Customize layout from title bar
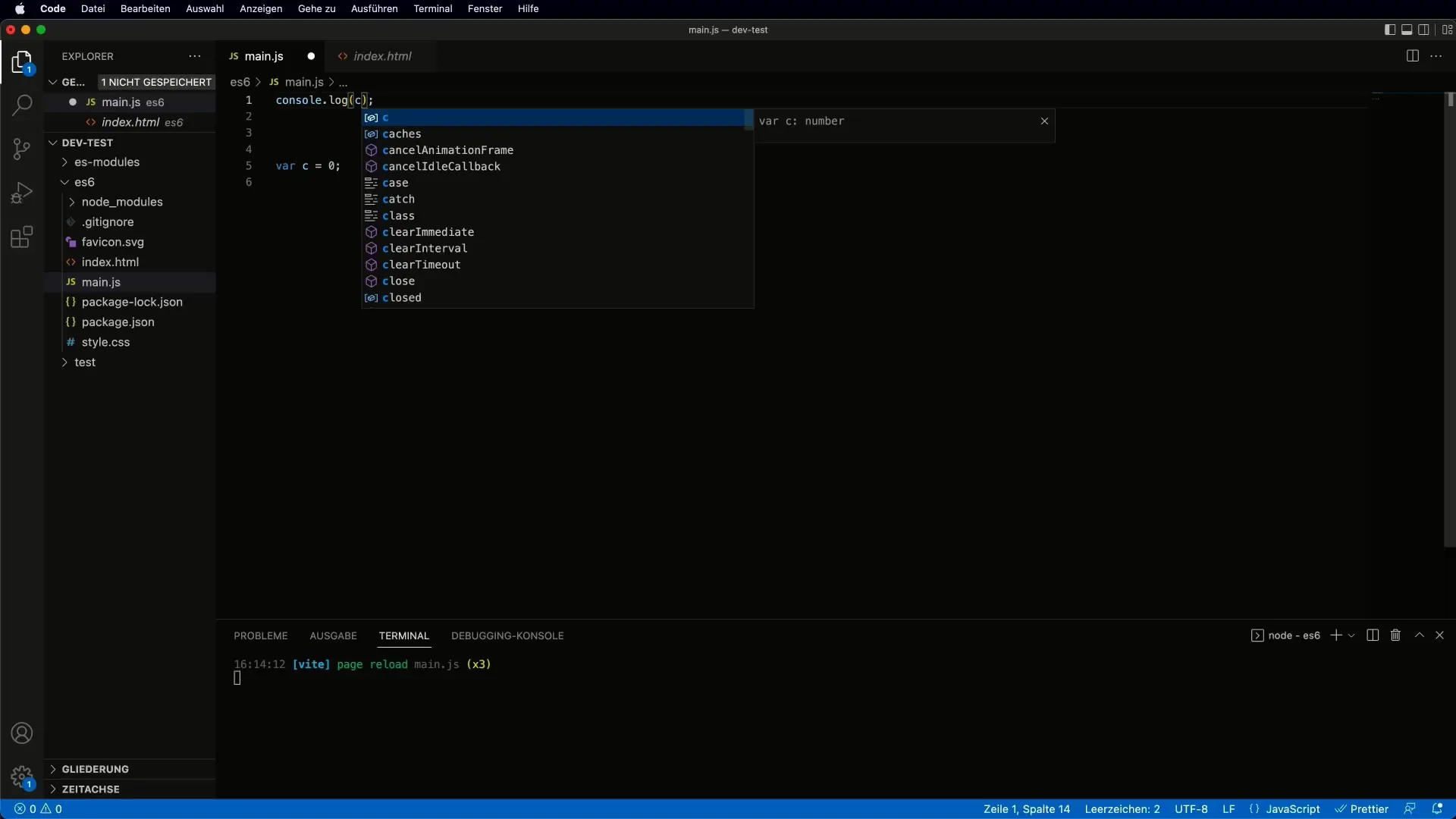1456x819 pixels. click(1447, 30)
